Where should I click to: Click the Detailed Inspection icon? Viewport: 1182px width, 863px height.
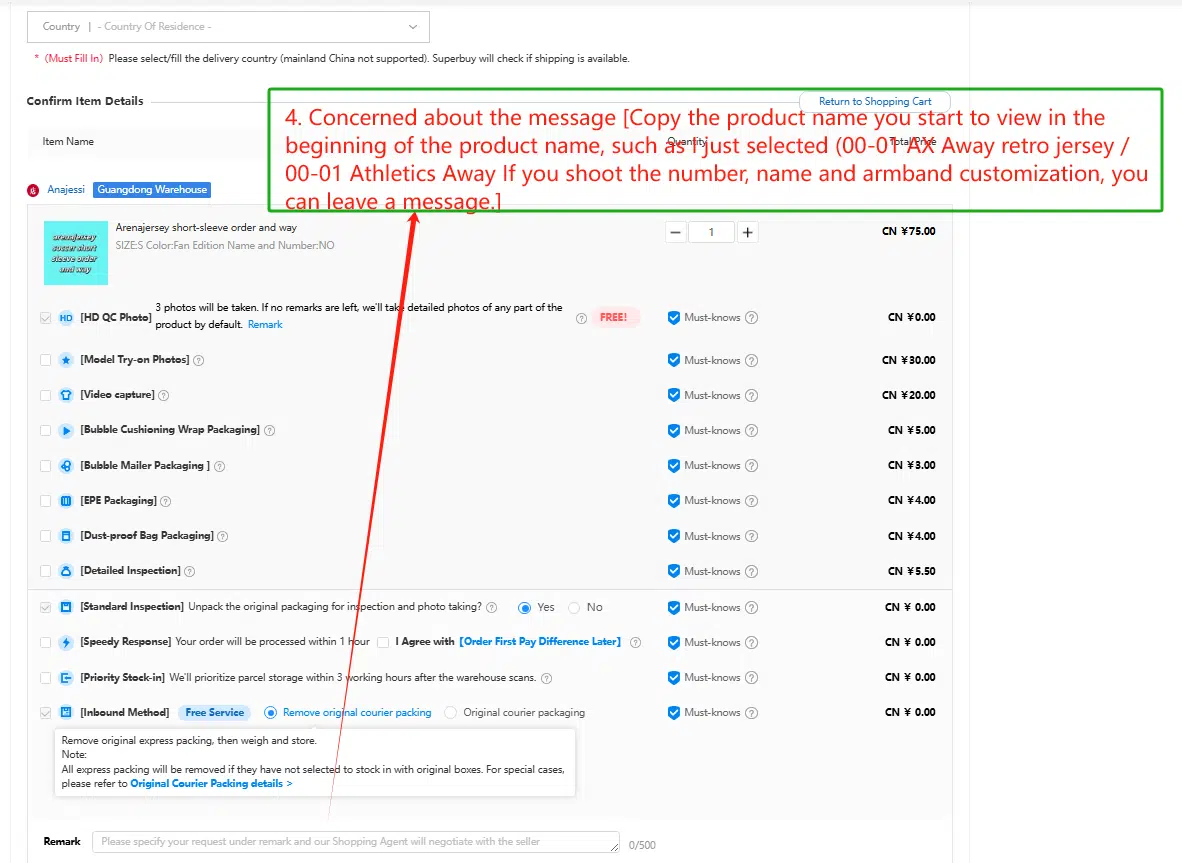66,571
